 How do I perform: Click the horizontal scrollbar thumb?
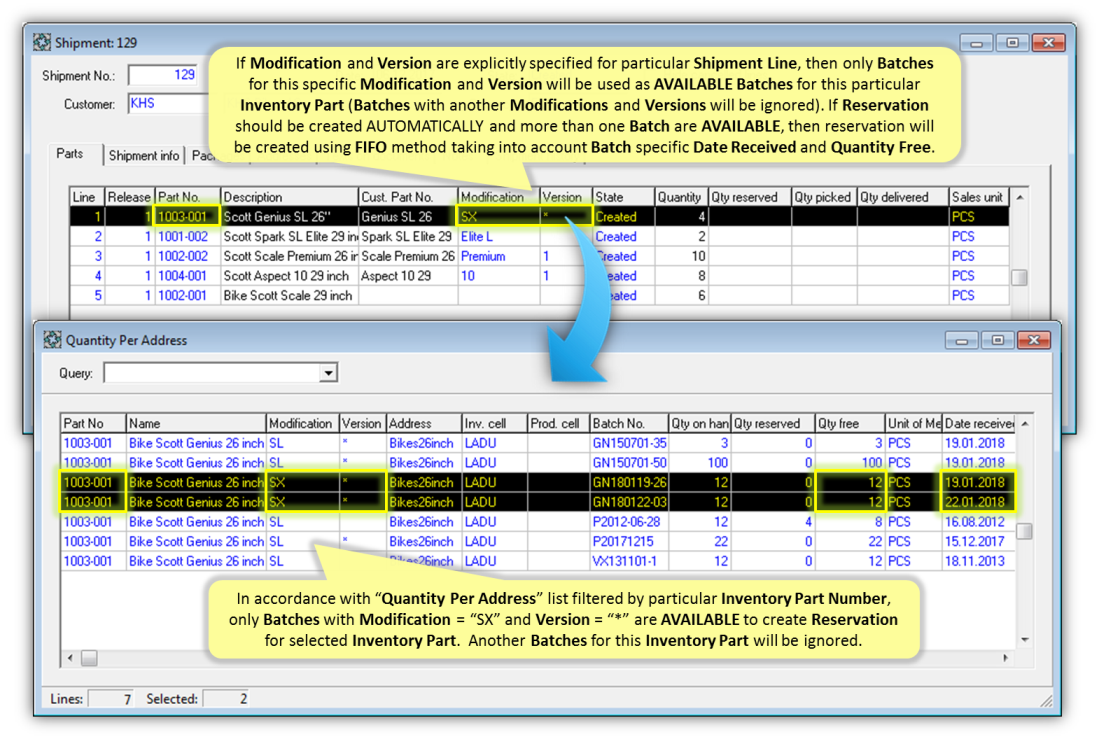tap(89, 658)
